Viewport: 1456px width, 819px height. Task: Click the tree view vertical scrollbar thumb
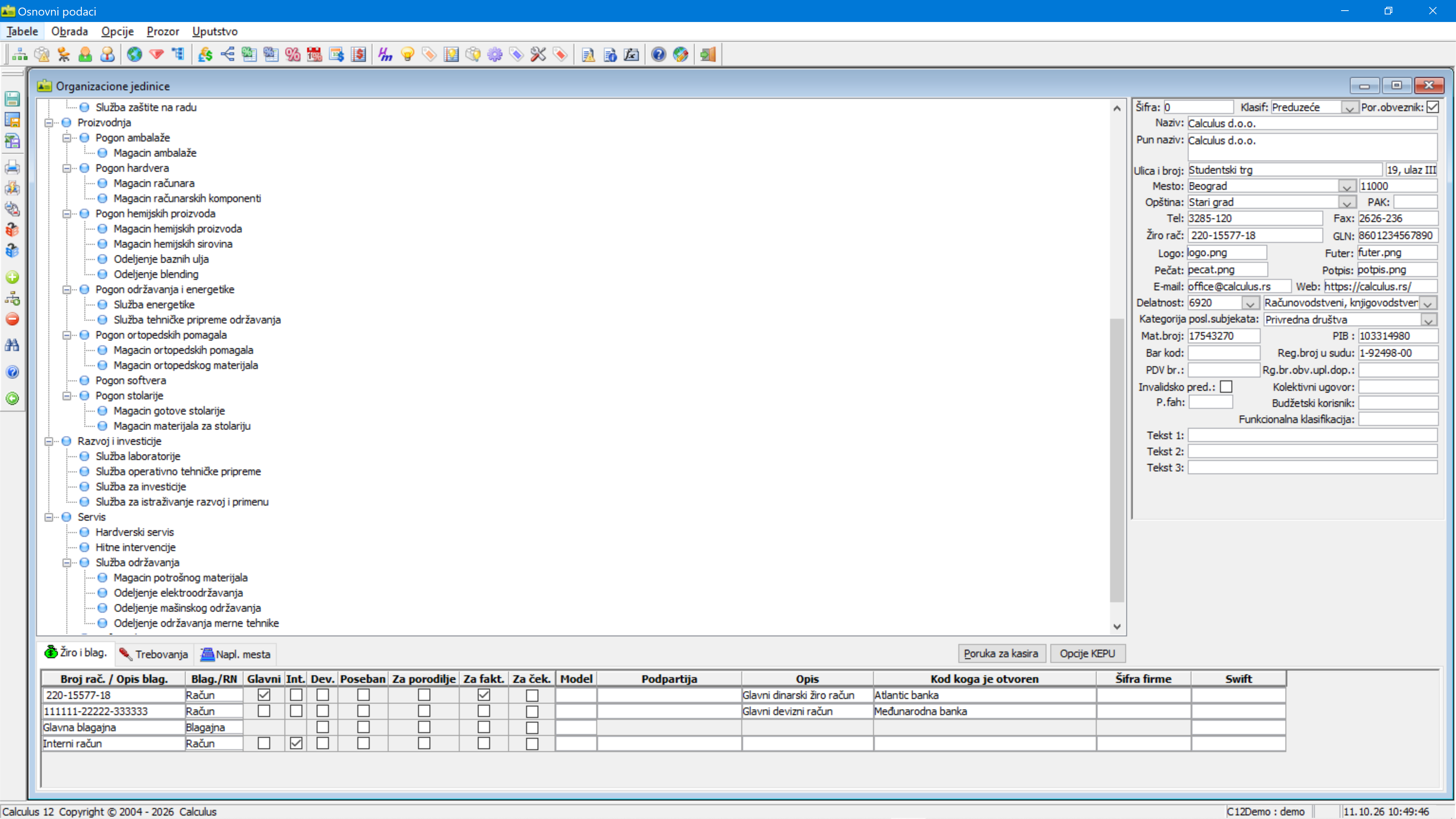(1116, 461)
